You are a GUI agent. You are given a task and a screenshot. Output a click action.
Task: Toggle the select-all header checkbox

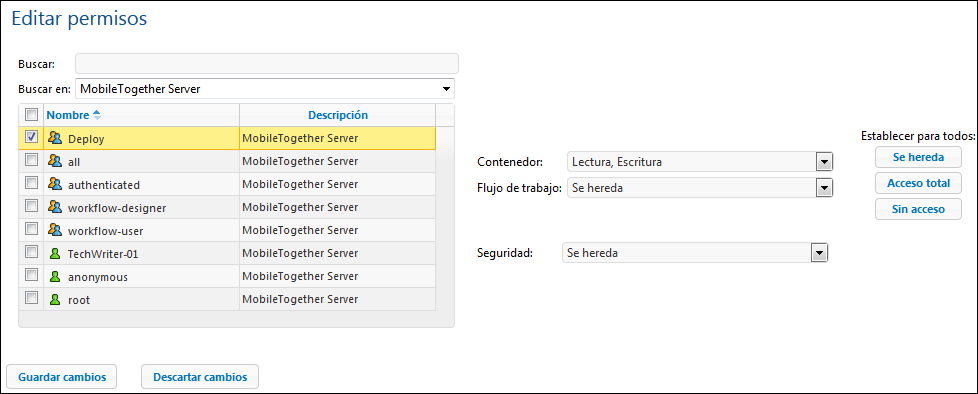pos(31,114)
